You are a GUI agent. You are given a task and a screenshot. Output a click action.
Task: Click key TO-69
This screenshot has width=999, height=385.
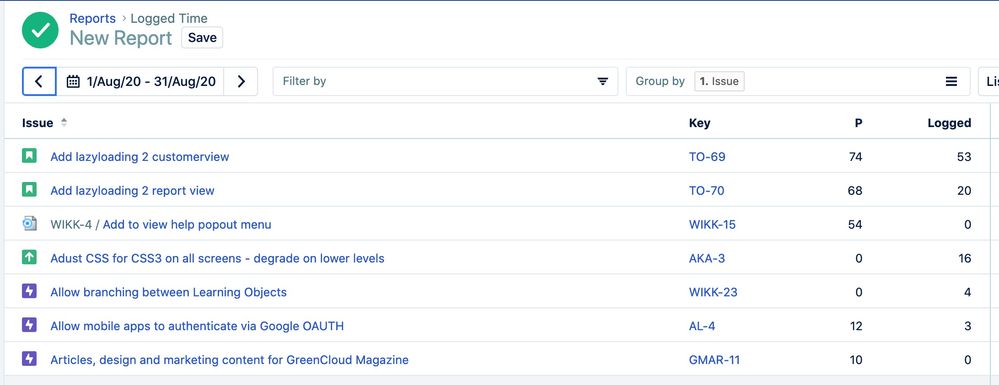pos(707,157)
